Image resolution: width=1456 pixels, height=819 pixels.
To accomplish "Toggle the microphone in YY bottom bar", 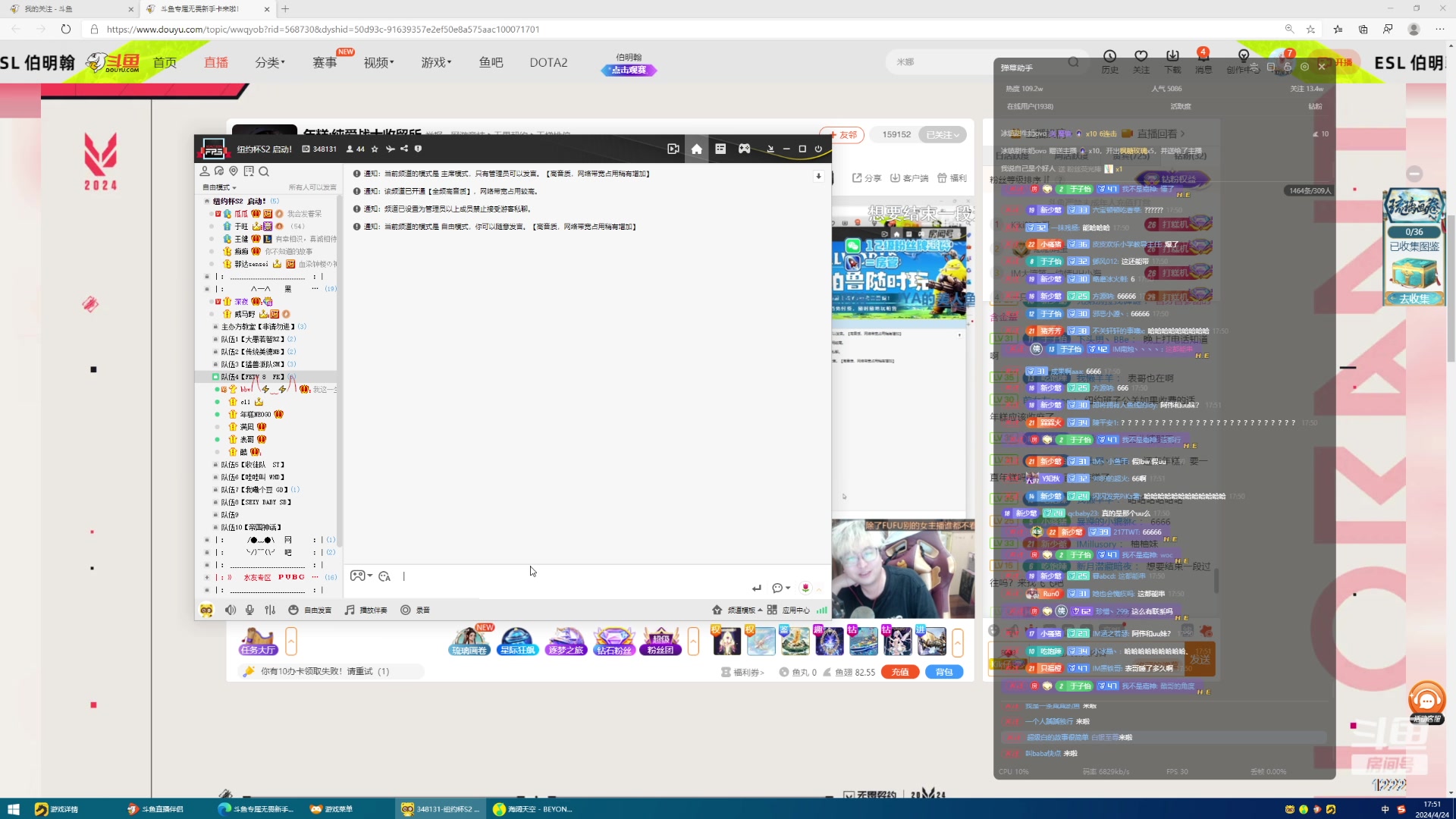I will 249,610.
